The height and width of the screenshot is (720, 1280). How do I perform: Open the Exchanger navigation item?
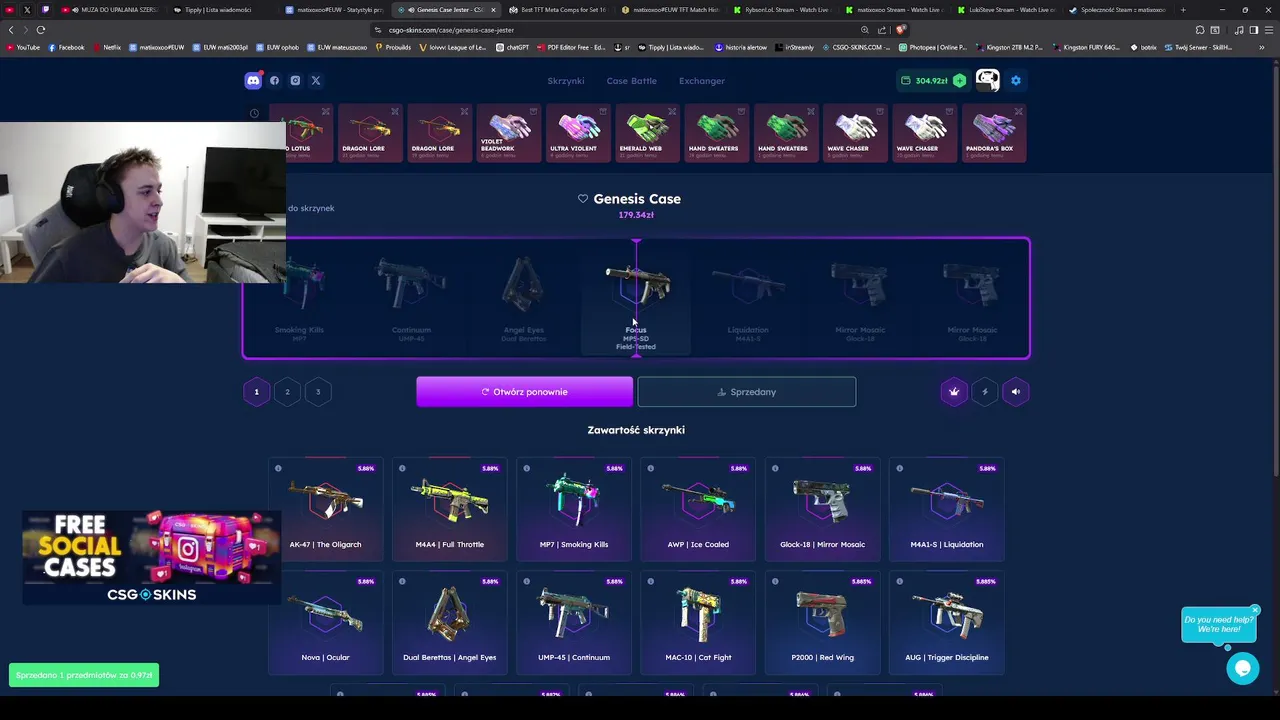click(x=702, y=81)
